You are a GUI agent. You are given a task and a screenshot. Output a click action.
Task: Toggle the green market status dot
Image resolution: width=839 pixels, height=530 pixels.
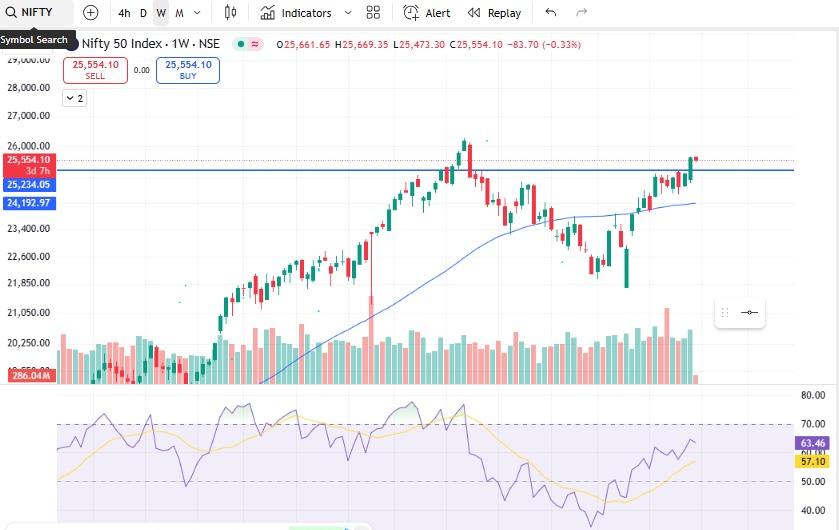pyautogui.click(x=241, y=44)
